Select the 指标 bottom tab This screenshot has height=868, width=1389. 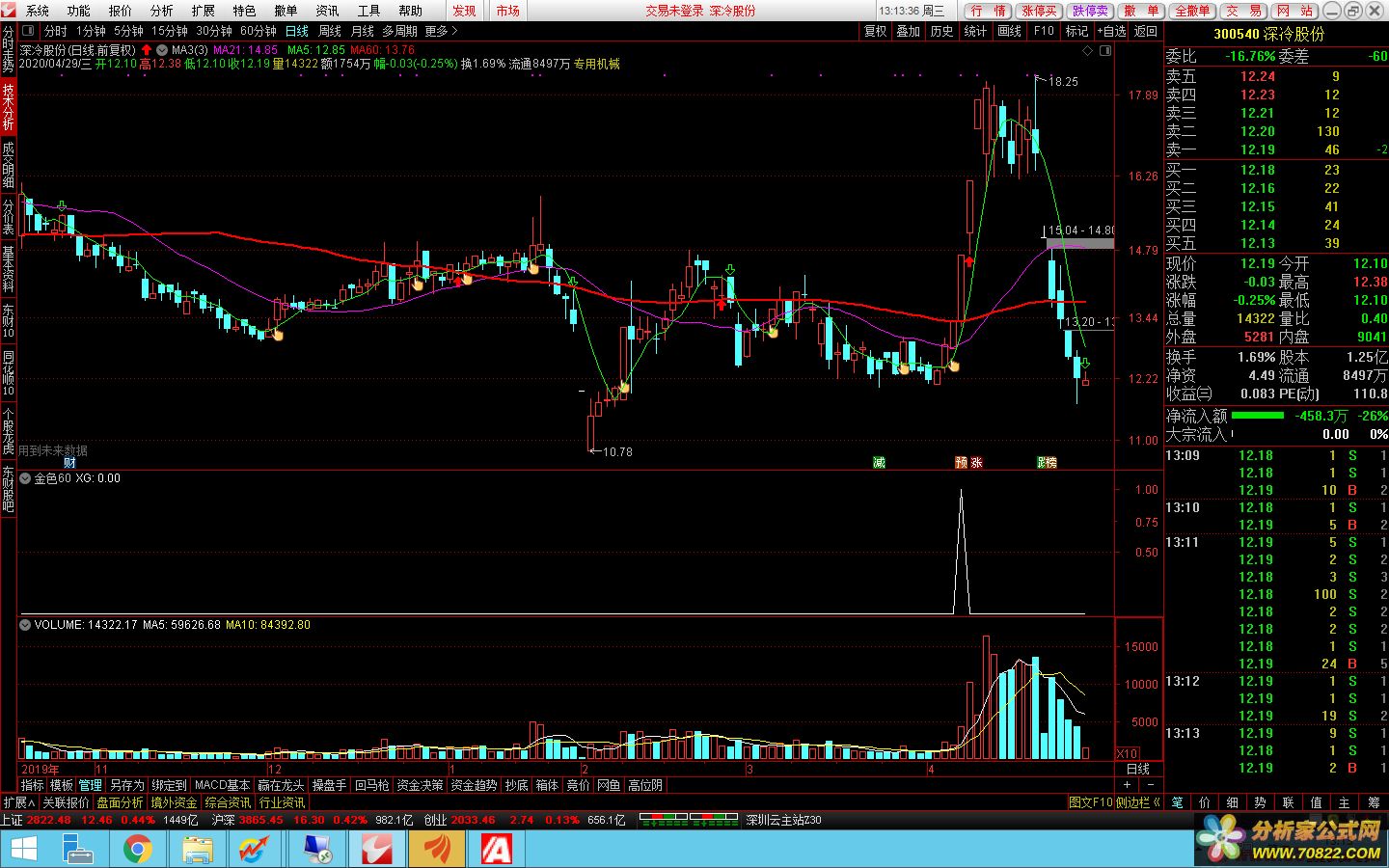click(x=32, y=785)
